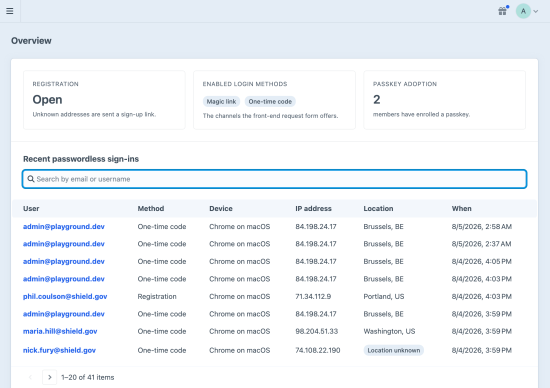Click the Overview page heading
The height and width of the screenshot is (388, 550).
[x=31, y=41]
